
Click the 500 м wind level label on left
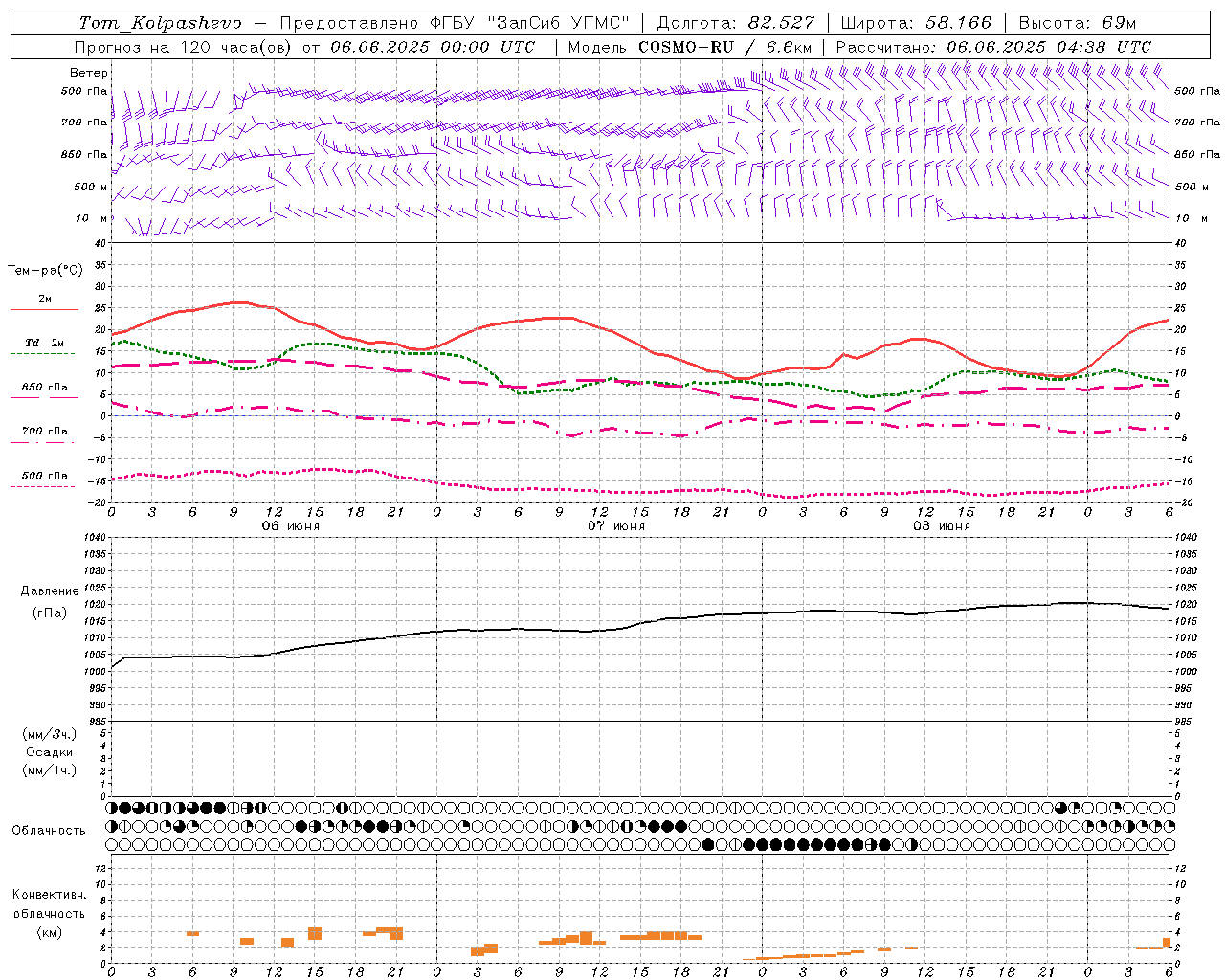click(x=91, y=187)
